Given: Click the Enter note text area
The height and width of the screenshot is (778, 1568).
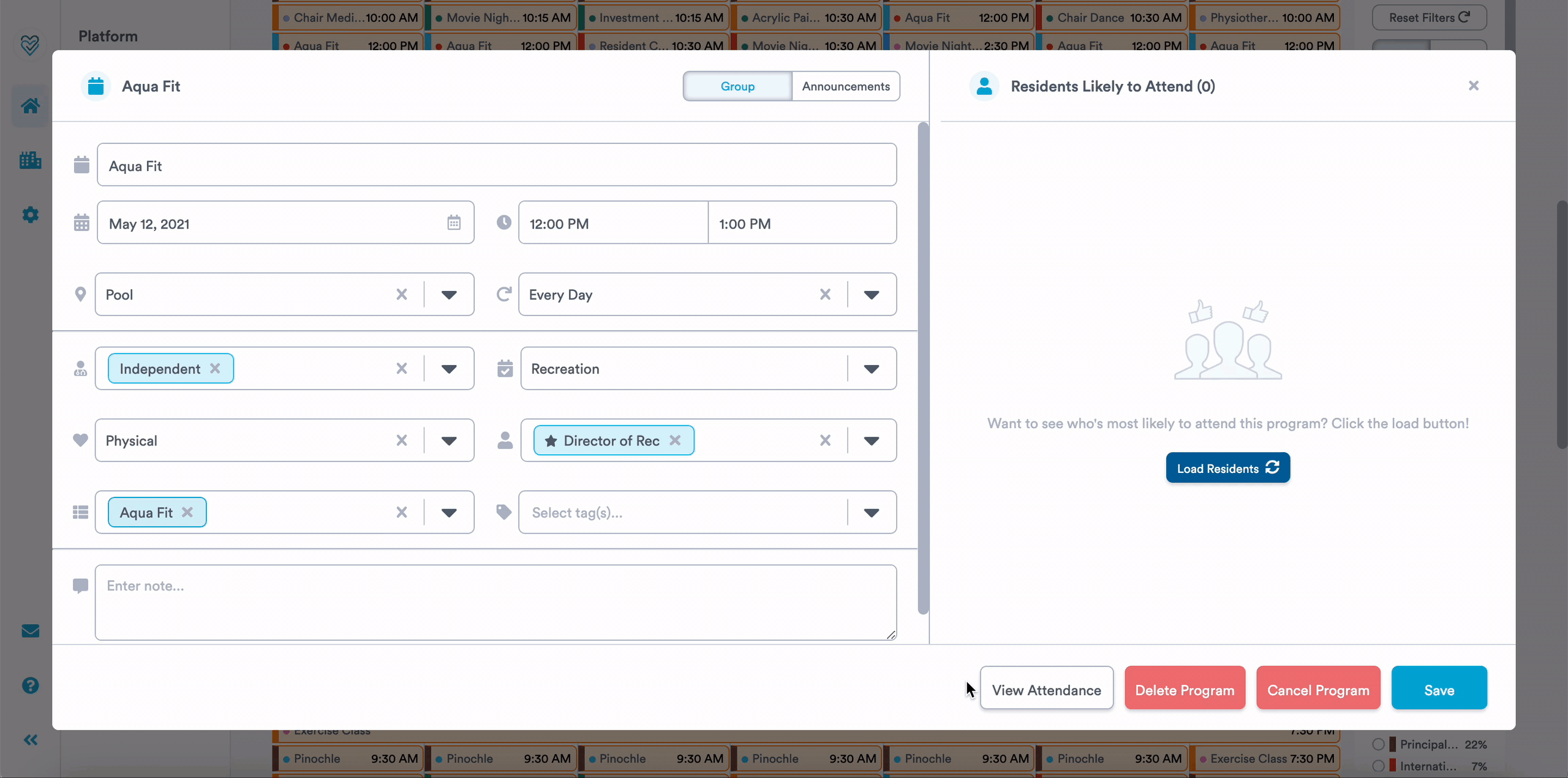Looking at the screenshot, I should click(495, 603).
